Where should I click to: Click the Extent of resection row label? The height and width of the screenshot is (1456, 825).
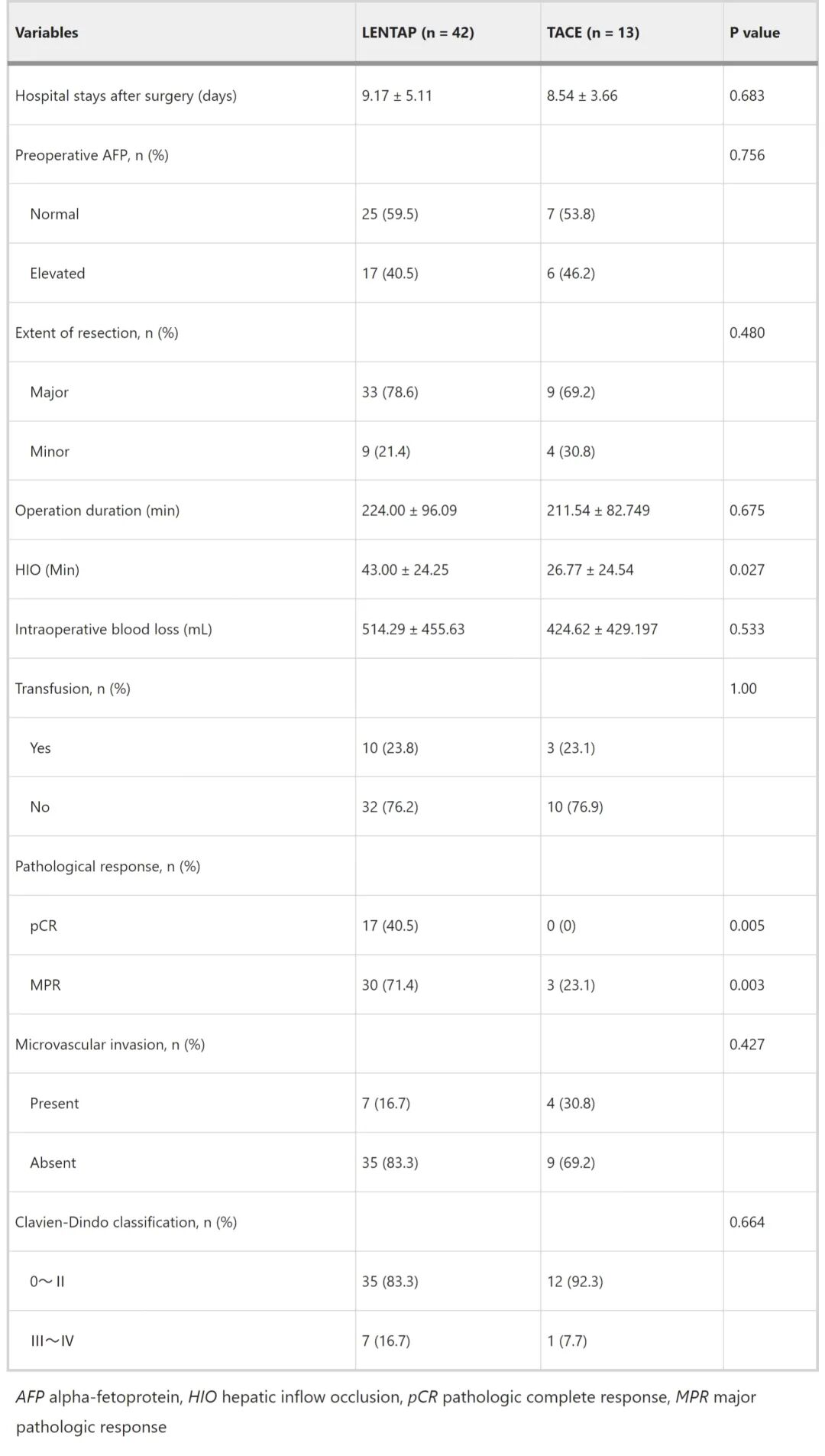96,332
